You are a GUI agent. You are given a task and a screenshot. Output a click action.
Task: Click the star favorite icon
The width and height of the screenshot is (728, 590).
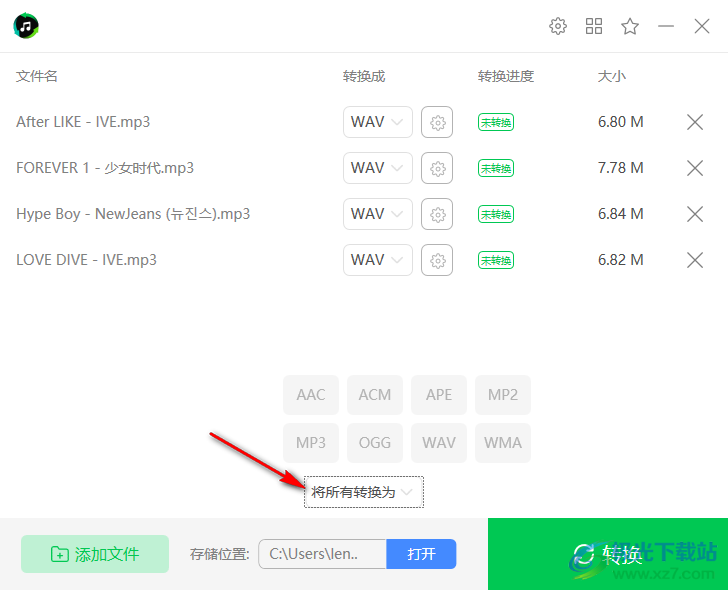click(x=630, y=26)
